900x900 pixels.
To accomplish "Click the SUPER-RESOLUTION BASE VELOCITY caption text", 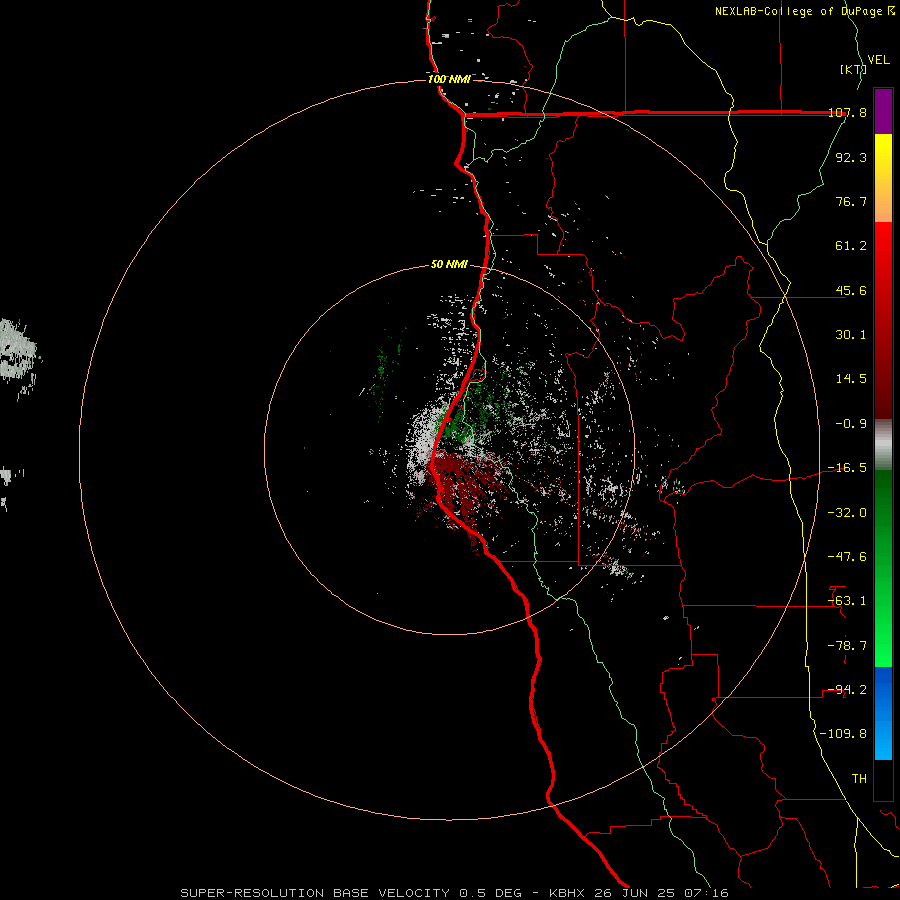I will click(315, 893).
